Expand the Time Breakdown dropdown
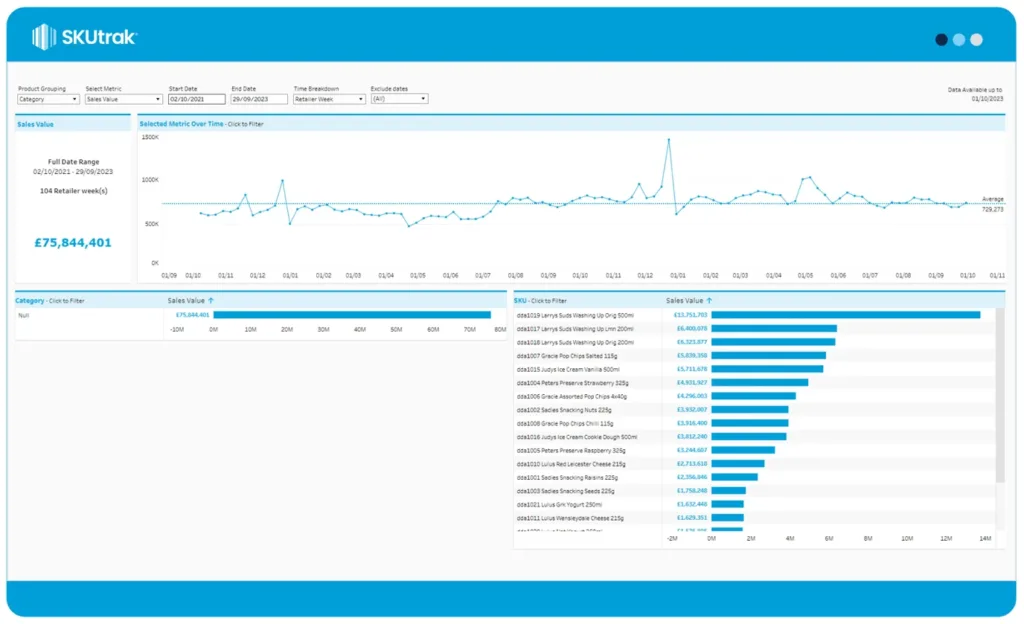1024x624 pixels. click(329, 99)
